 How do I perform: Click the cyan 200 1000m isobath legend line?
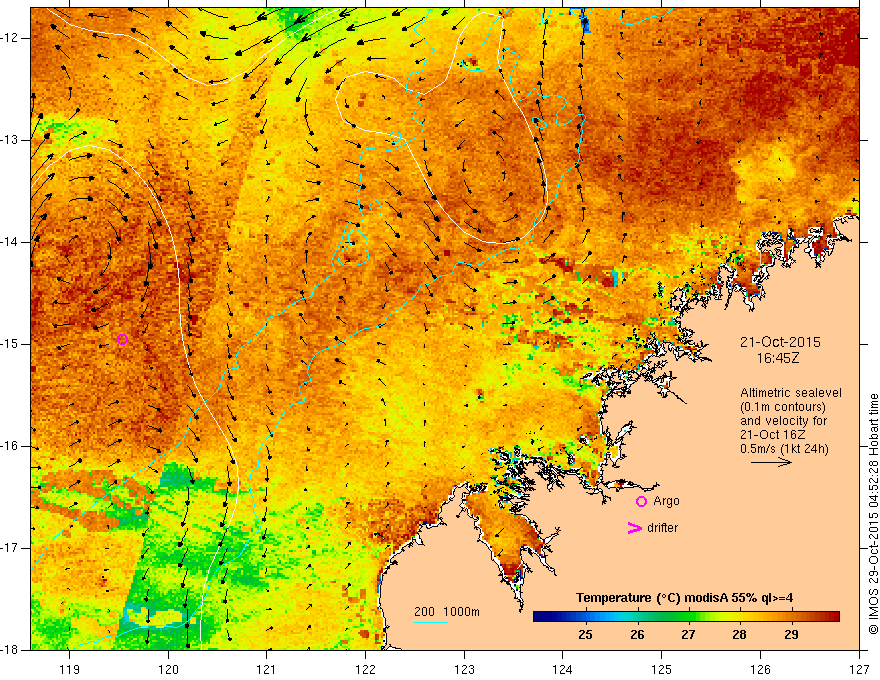click(430, 622)
